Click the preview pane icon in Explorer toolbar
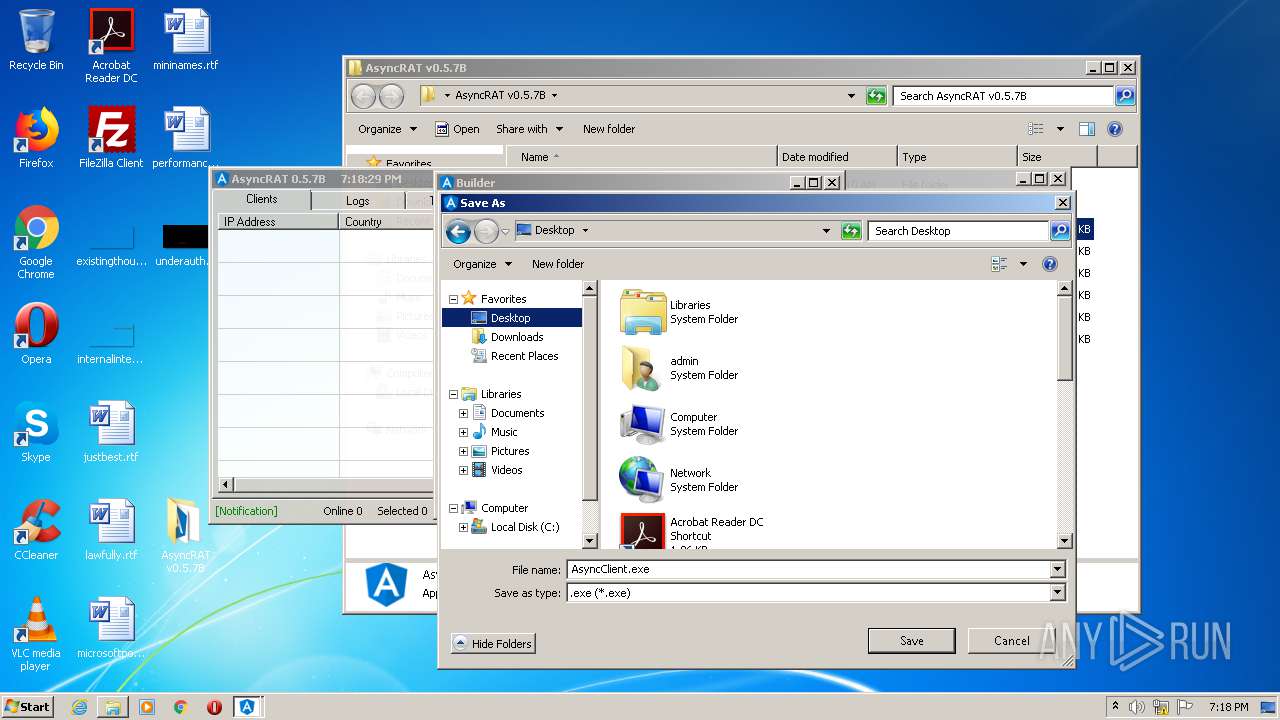 point(1087,129)
